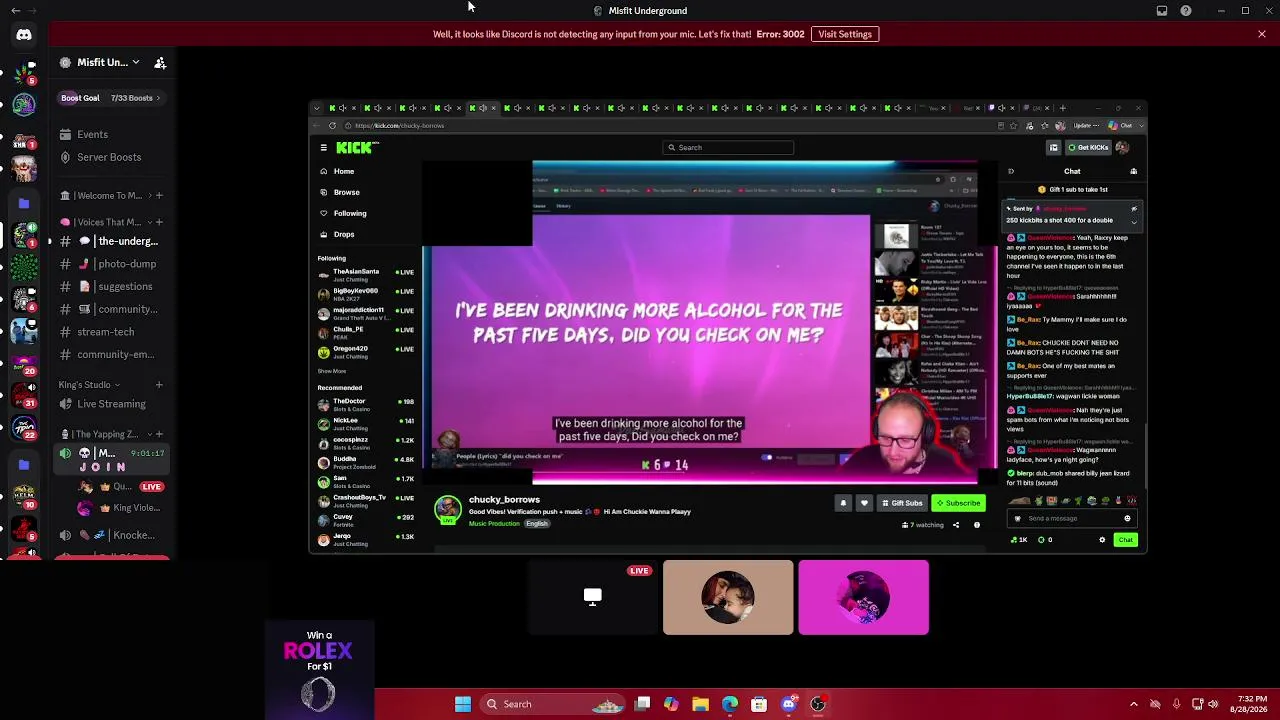Open the suggestions channel

[110, 286]
